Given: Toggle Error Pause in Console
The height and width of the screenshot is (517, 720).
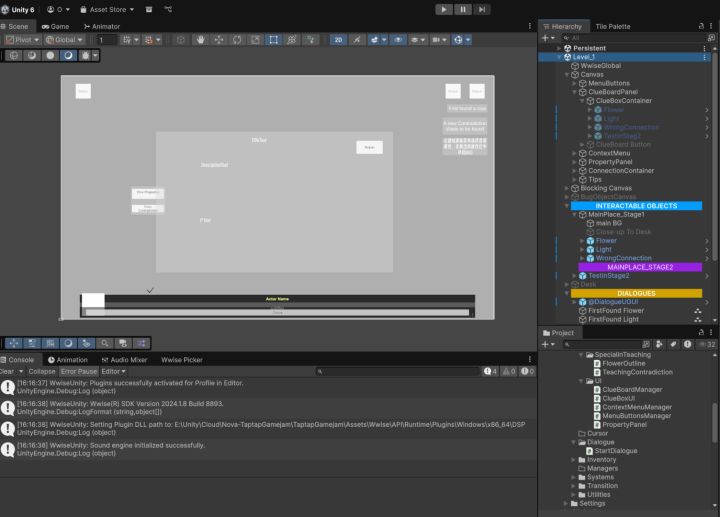Looking at the screenshot, I should [x=79, y=371].
